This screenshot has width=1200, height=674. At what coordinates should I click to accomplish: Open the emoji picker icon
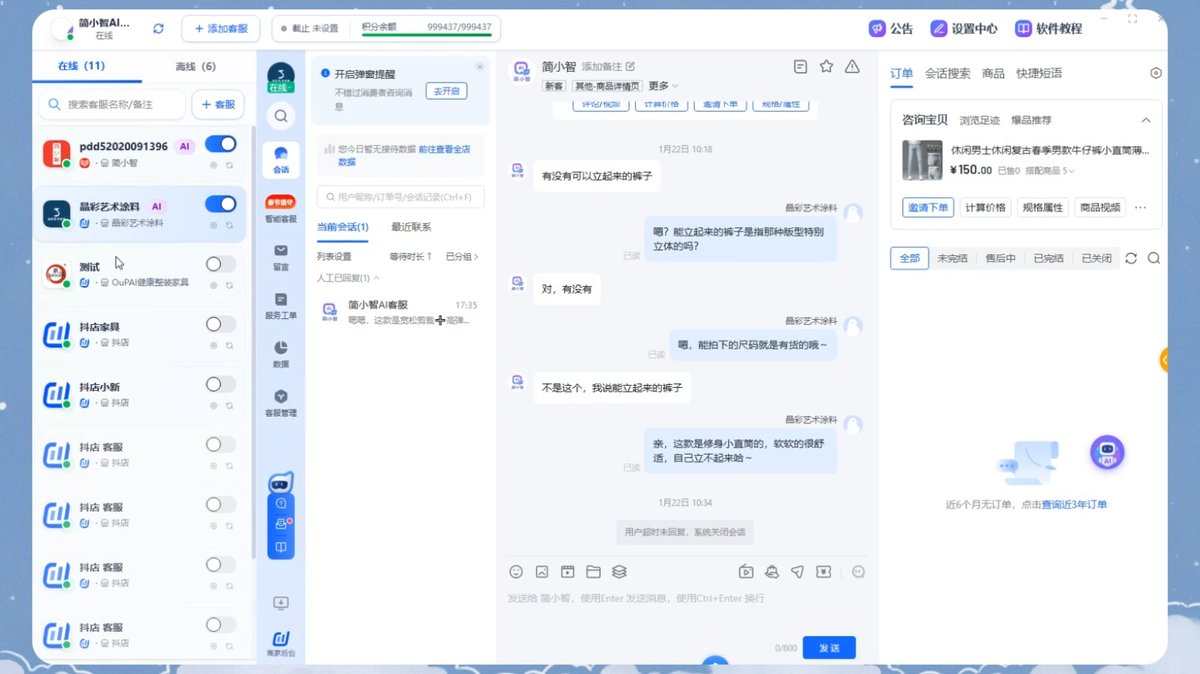tap(516, 572)
